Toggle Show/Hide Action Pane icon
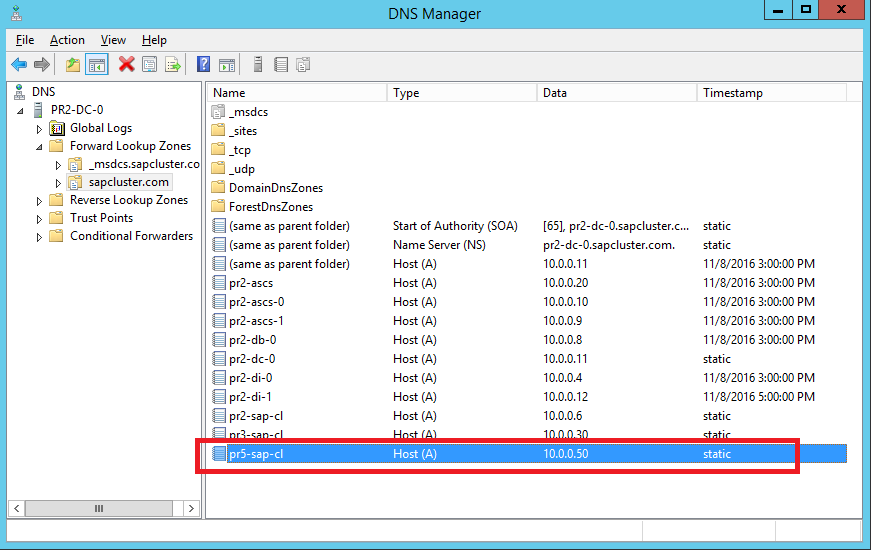The height and width of the screenshot is (550, 872). [227, 65]
